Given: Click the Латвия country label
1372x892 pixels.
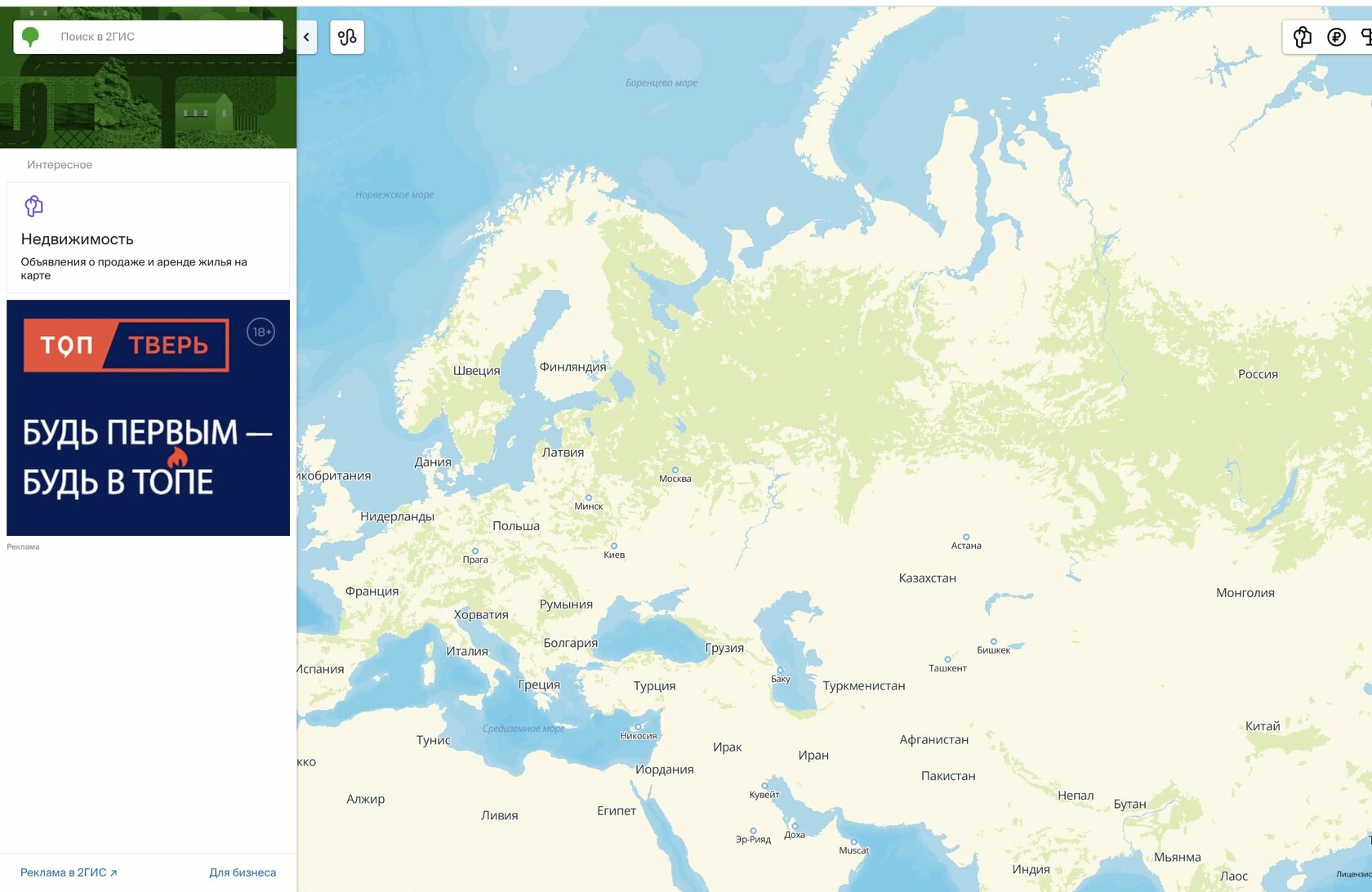Looking at the screenshot, I should point(563,453).
